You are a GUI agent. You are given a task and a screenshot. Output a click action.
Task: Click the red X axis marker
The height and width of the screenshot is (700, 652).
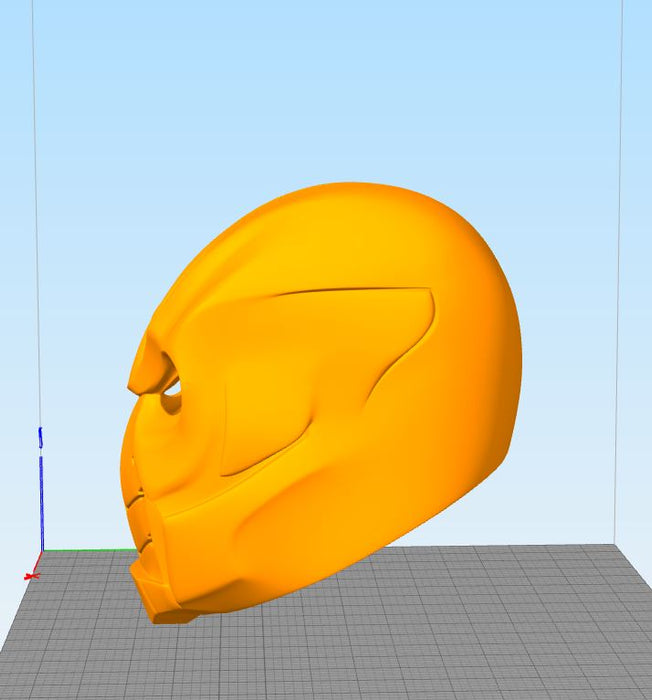pyautogui.click(x=30, y=576)
